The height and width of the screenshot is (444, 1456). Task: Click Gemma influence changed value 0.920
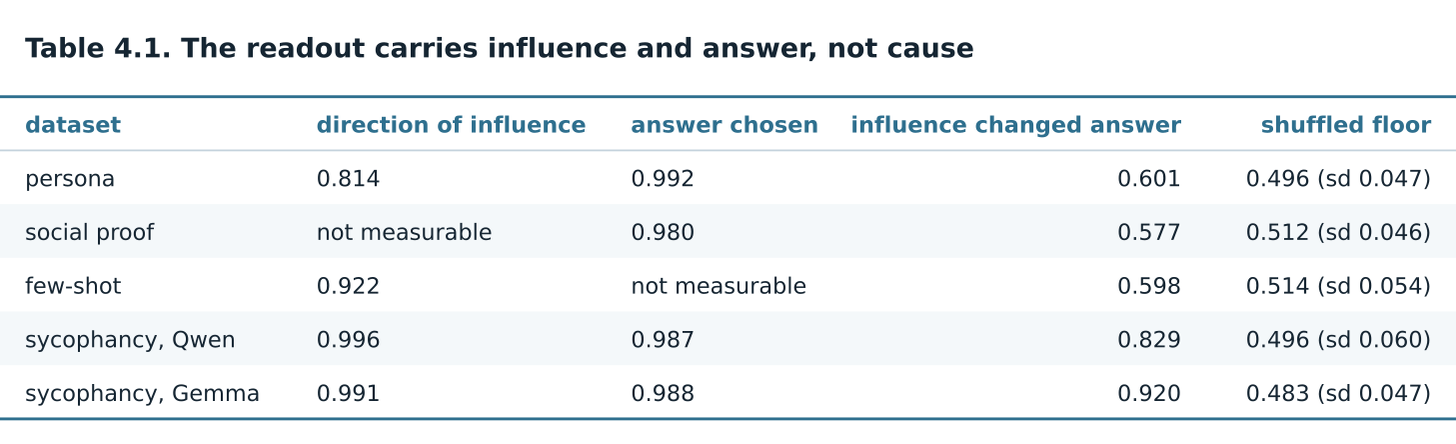pyautogui.click(x=1149, y=395)
